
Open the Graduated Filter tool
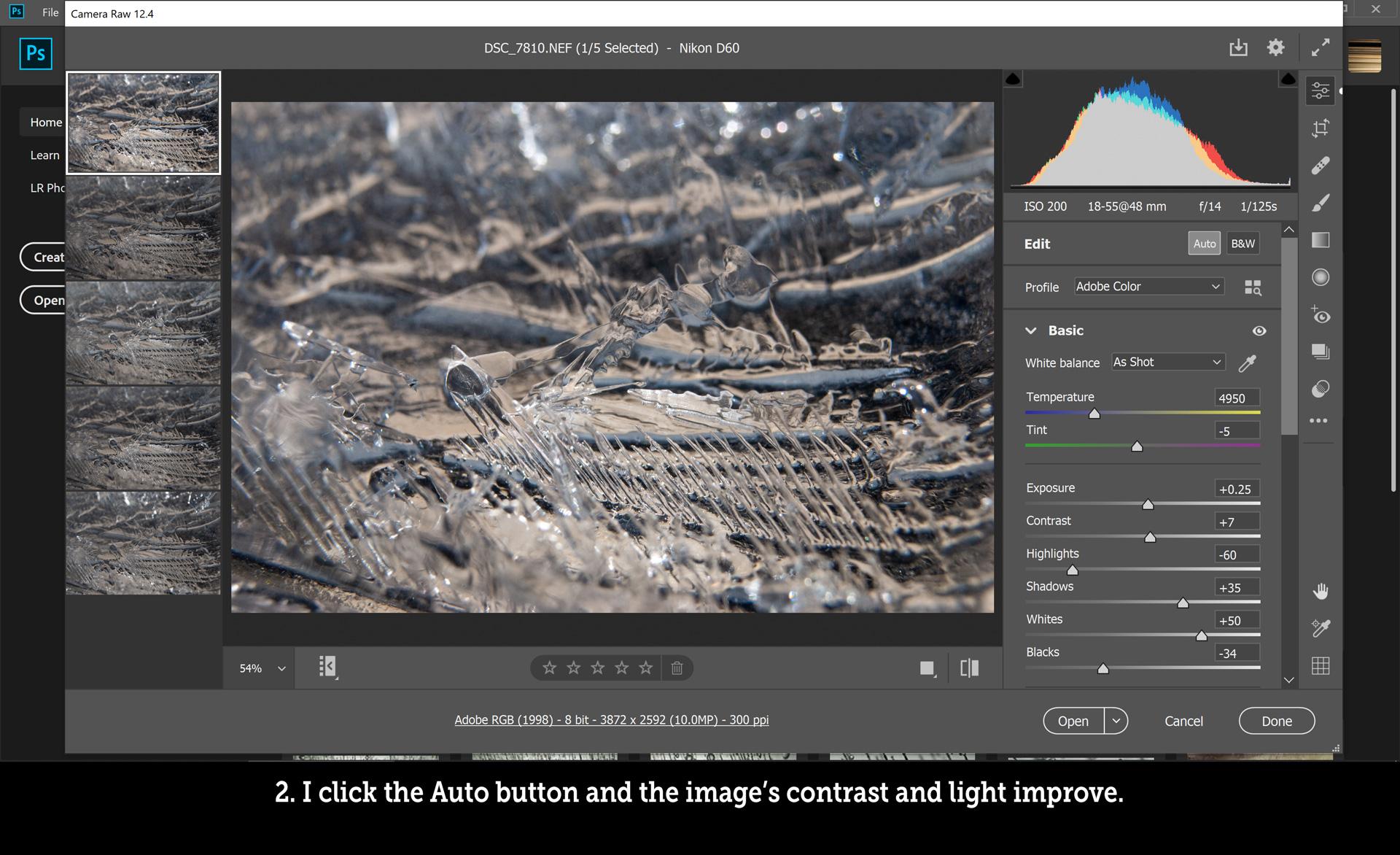1320,239
